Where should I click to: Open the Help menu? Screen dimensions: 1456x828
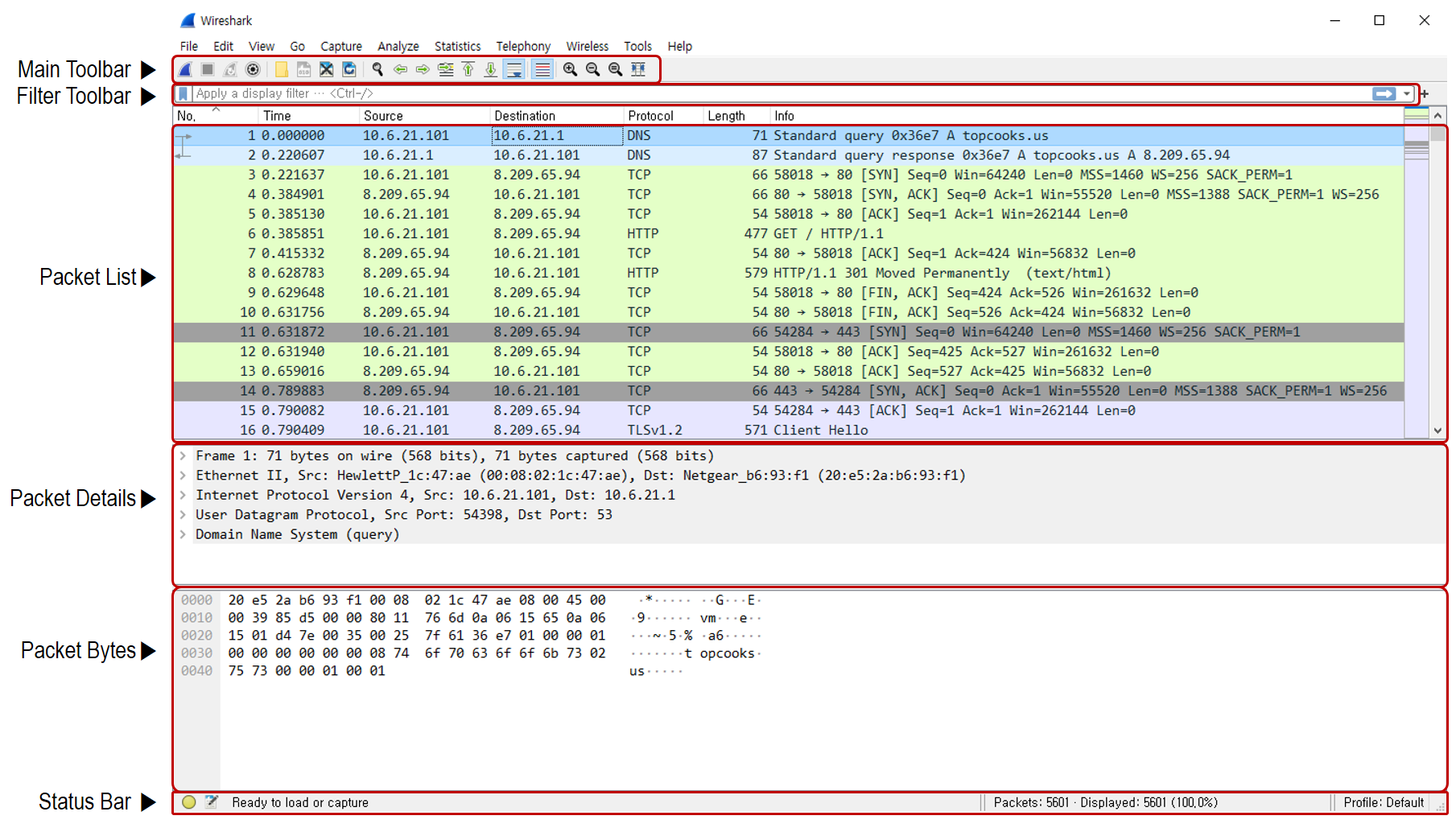[679, 47]
